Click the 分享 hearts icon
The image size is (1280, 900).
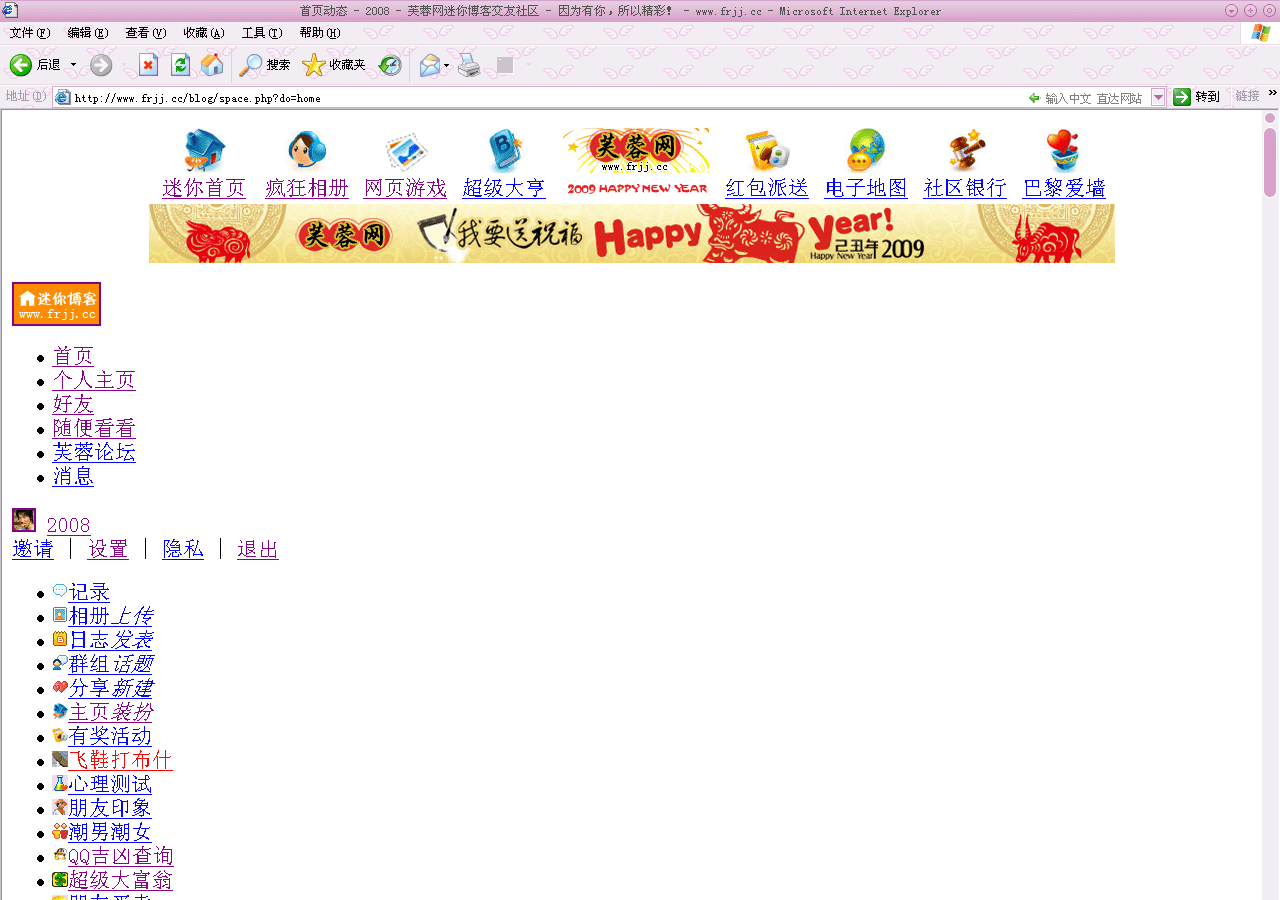pyautogui.click(x=60, y=687)
